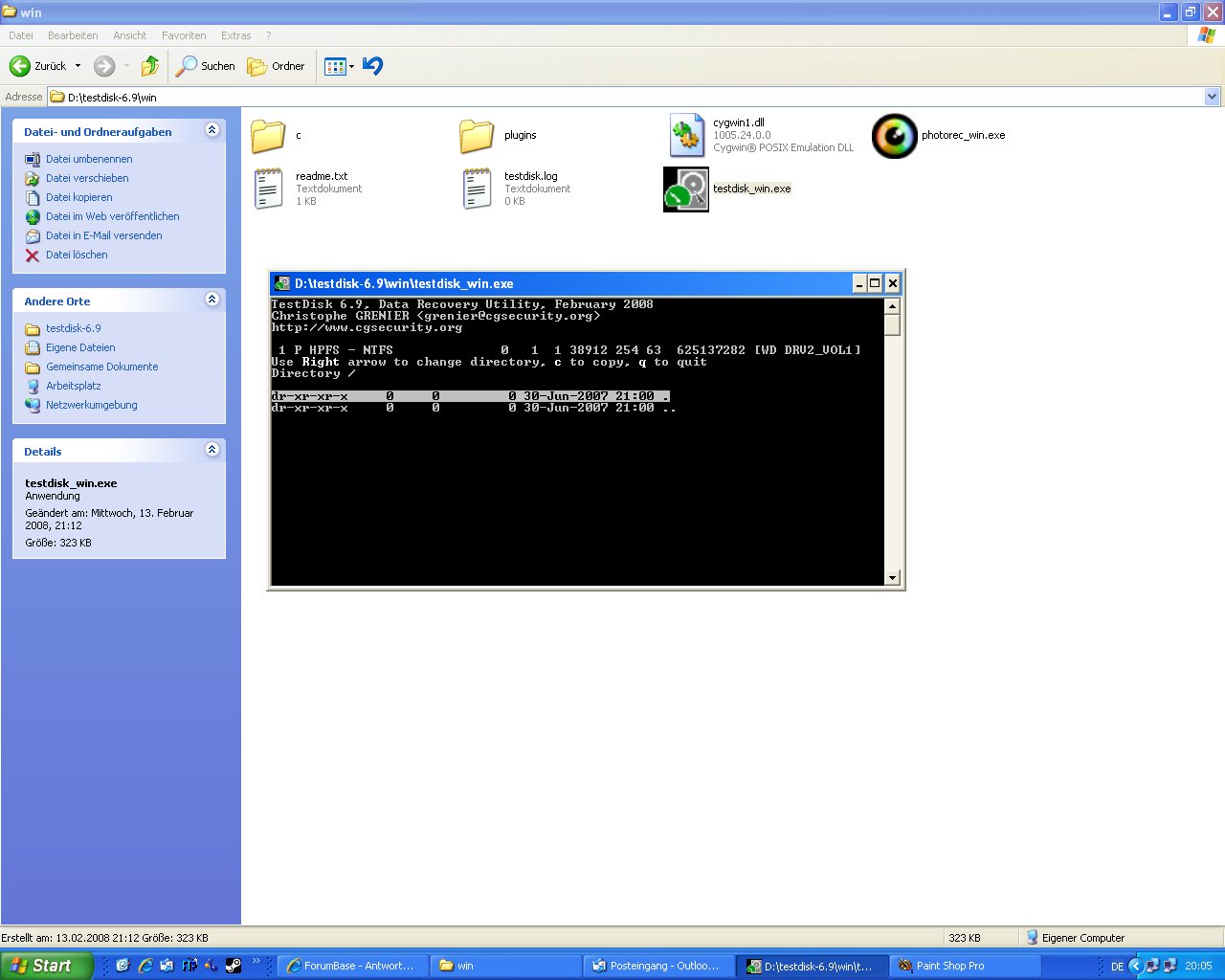Show the desktop via quick launch icon
The image size is (1225, 980).
click(x=122, y=966)
